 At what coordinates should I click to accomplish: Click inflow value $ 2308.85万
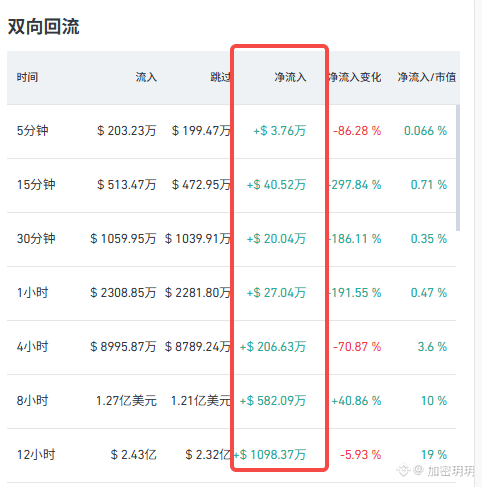pos(123,292)
